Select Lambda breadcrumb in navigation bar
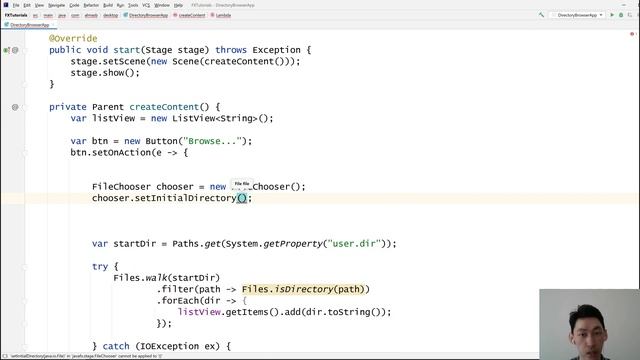This screenshot has height=360, width=640. click(x=221, y=15)
